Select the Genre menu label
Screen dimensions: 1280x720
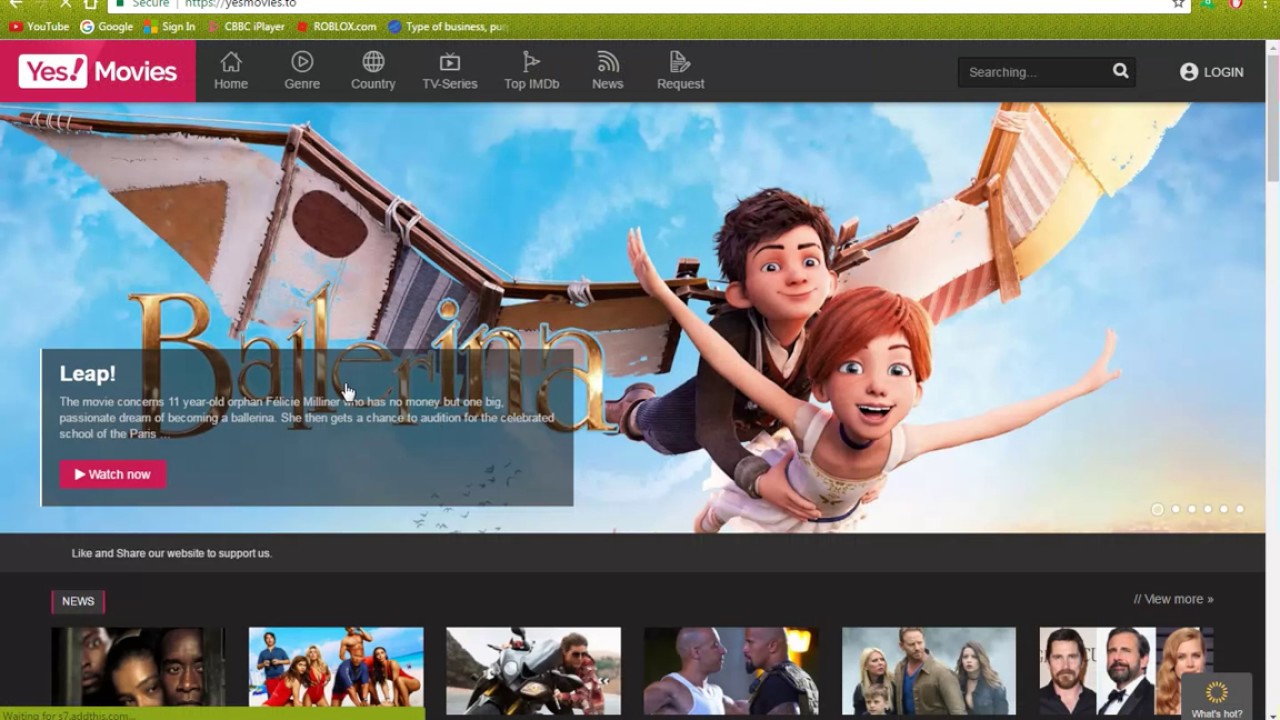302,84
